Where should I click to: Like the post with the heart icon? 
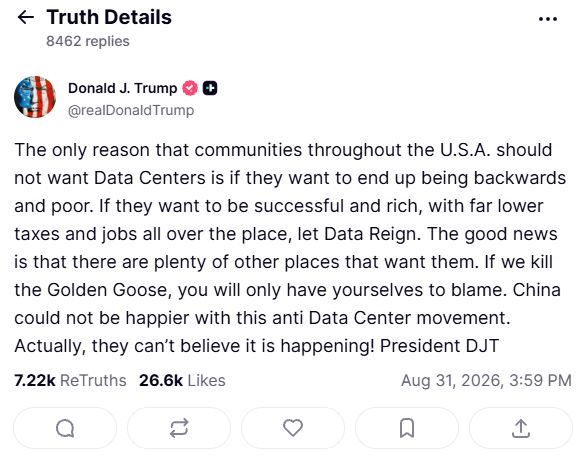pyautogui.click(x=293, y=428)
